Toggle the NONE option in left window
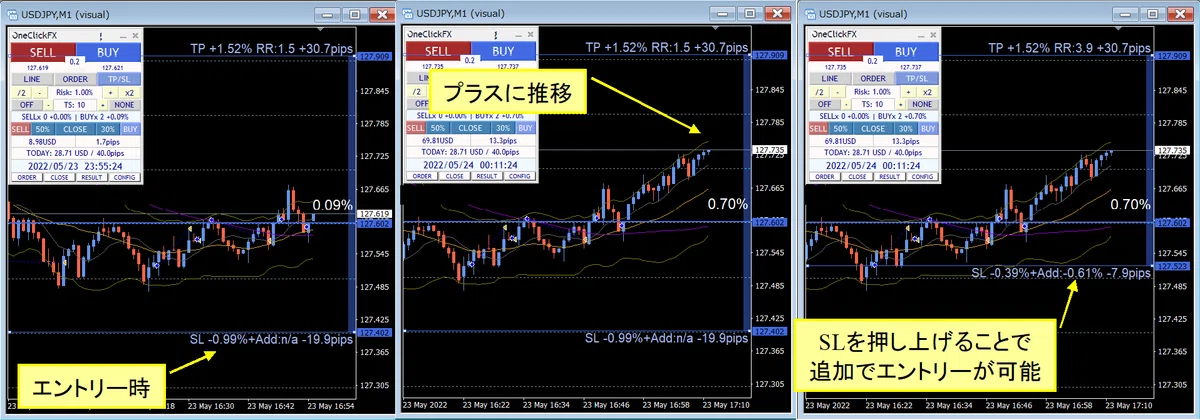 (x=125, y=105)
